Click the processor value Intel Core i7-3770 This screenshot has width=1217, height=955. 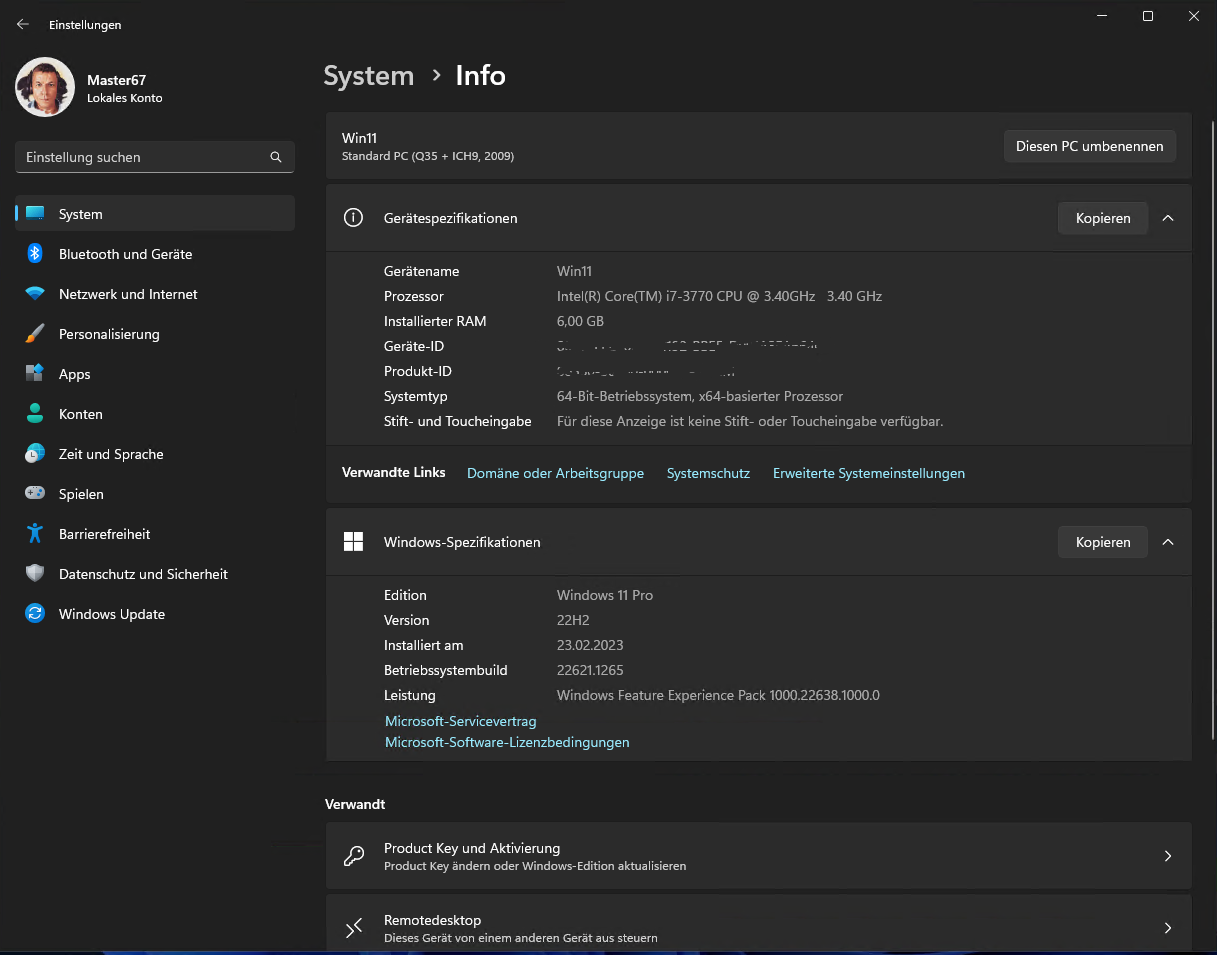[719, 296]
